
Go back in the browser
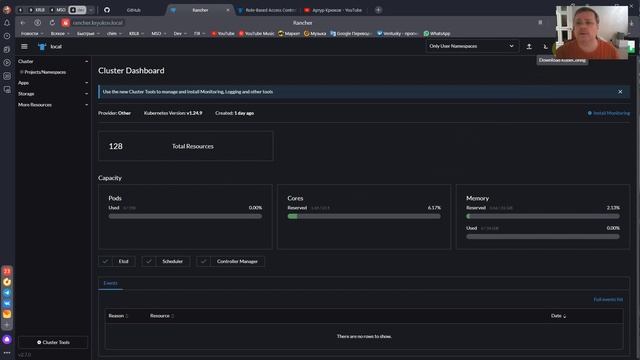[23, 23]
